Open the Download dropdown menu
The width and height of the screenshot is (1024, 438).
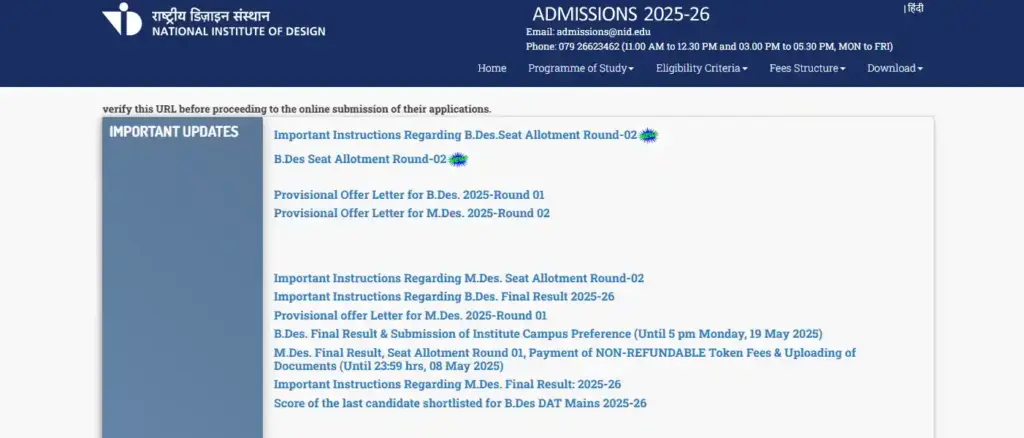pyautogui.click(x=894, y=68)
